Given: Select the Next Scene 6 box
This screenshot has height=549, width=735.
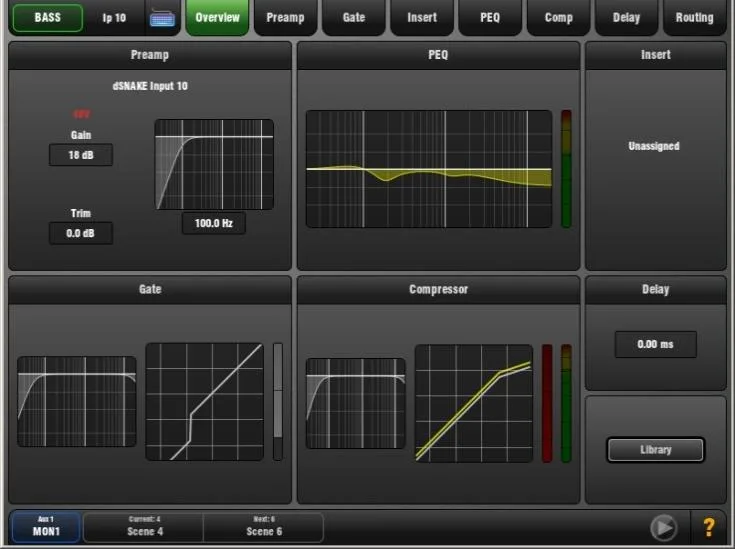Looking at the screenshot, I should point(264,526).
